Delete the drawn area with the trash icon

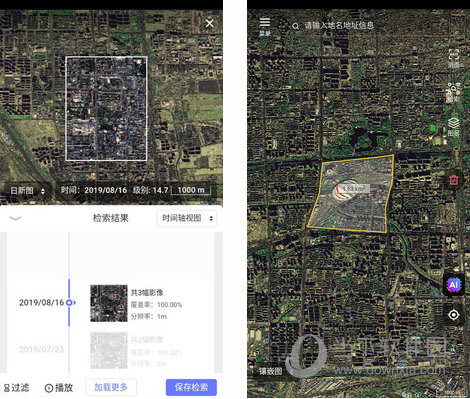click(x=453, y=180)
